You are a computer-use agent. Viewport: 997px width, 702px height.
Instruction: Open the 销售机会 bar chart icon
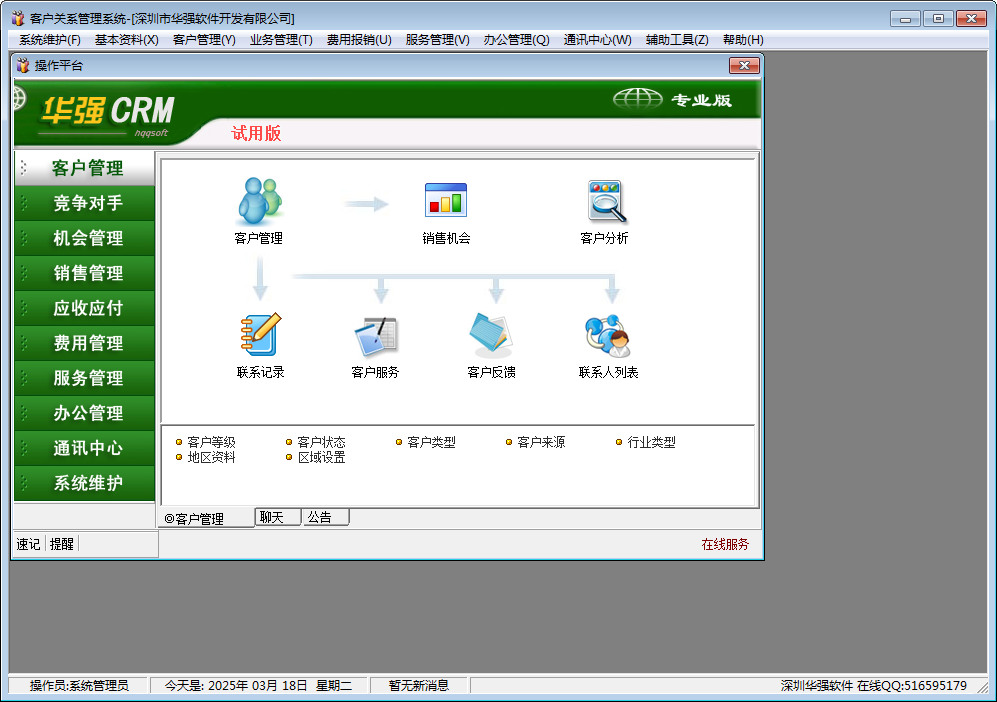tap(446, 200)
